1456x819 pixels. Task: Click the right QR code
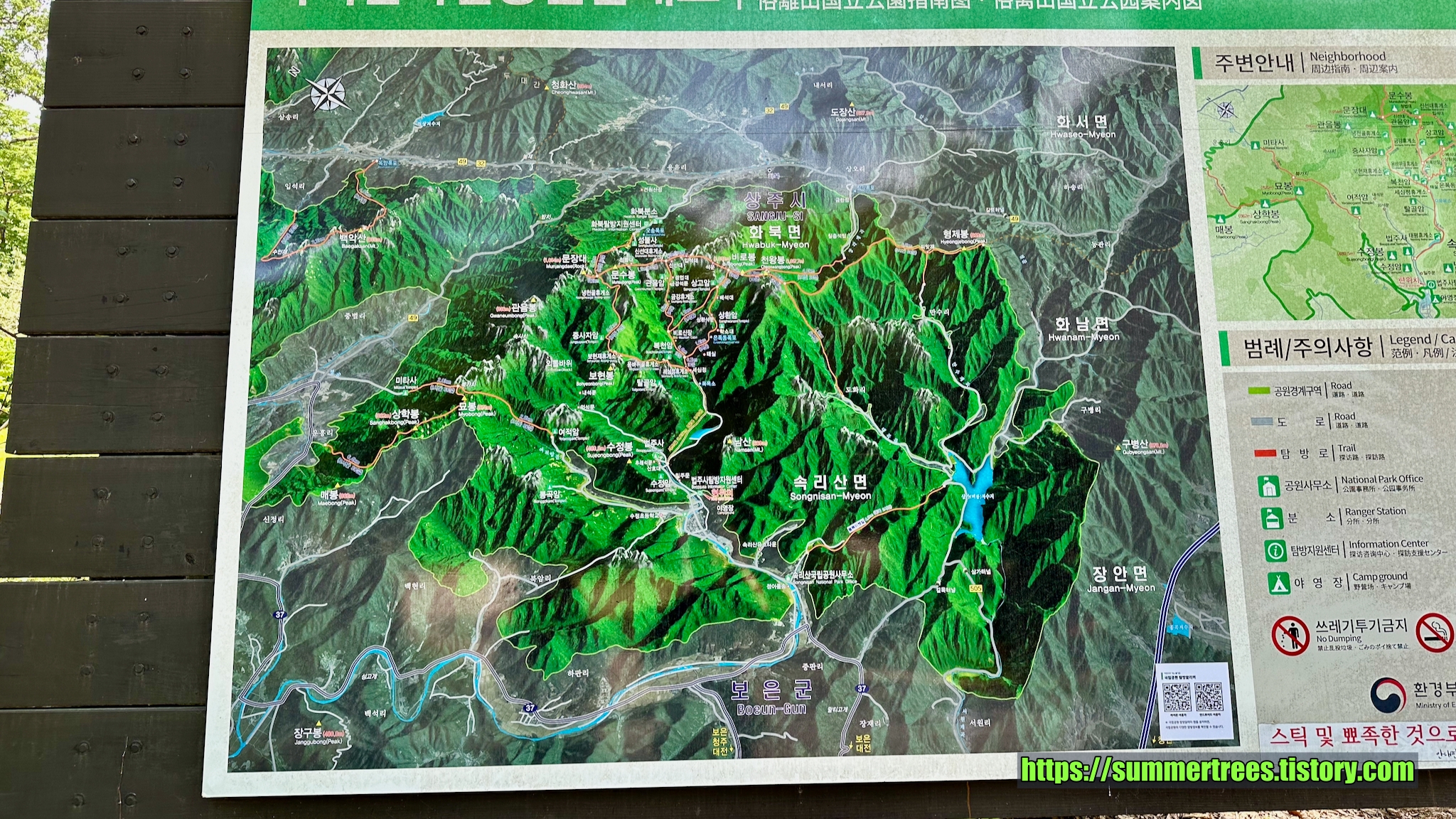1209,697
